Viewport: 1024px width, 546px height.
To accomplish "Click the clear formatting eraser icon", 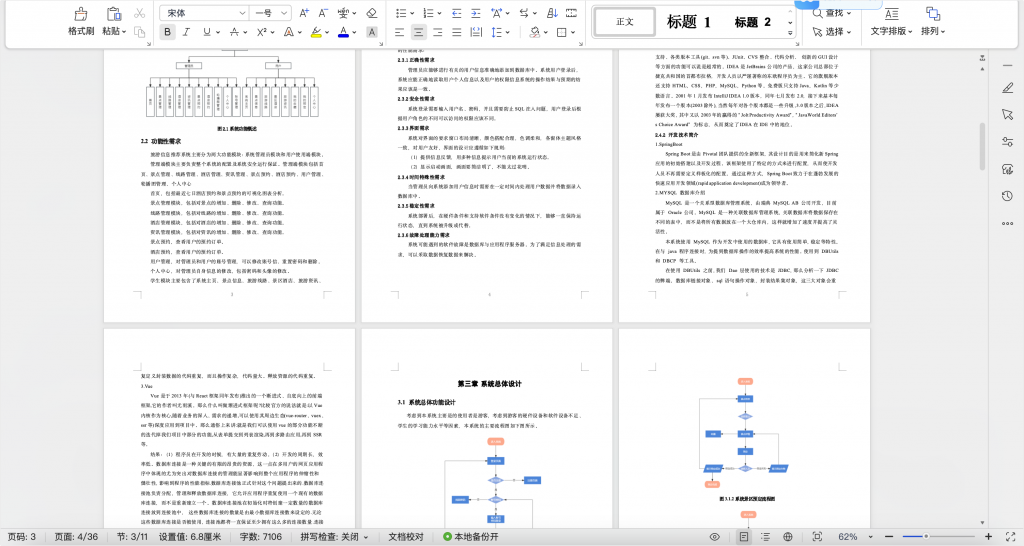I will click(372, 13).
